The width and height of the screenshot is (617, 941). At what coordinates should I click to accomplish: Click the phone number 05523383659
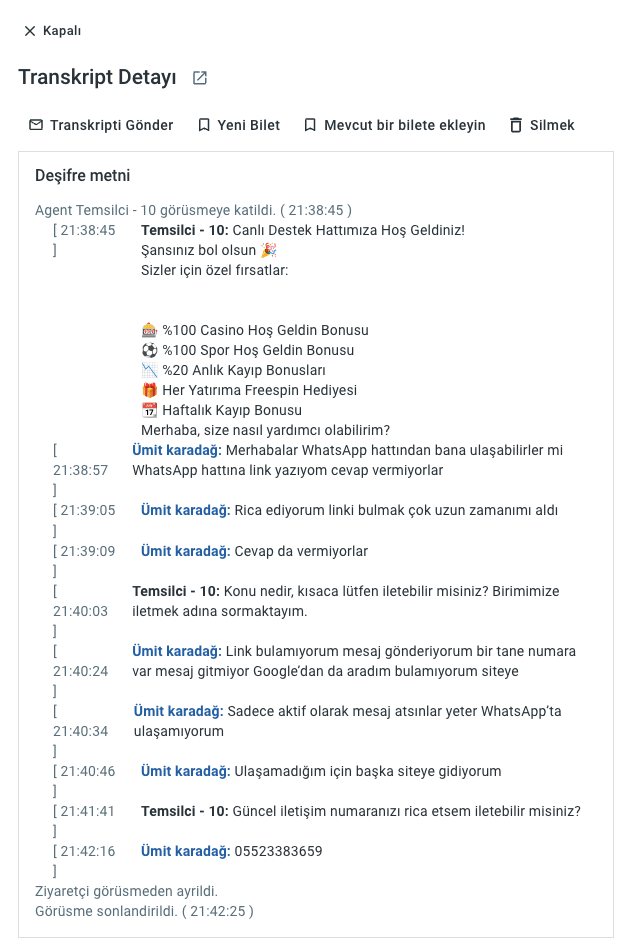pyautogui.click(x=278, y=851)
